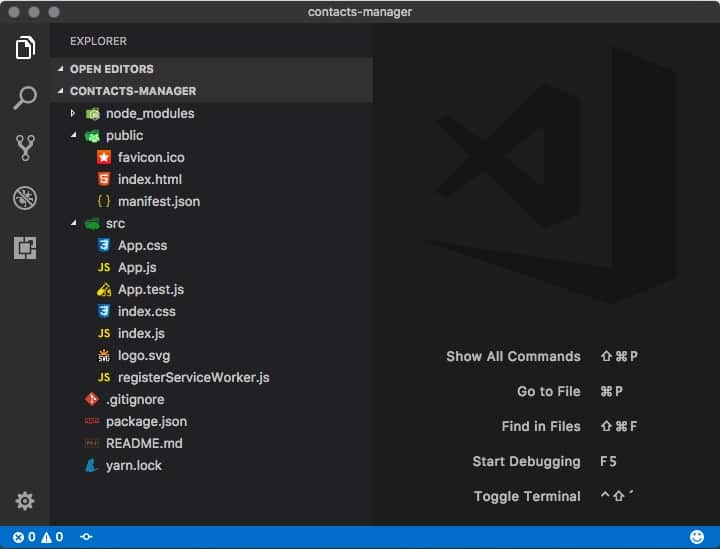Open .gitignore file
The height and width of the screenshot is (549, 720).
[x=135, y=400]
